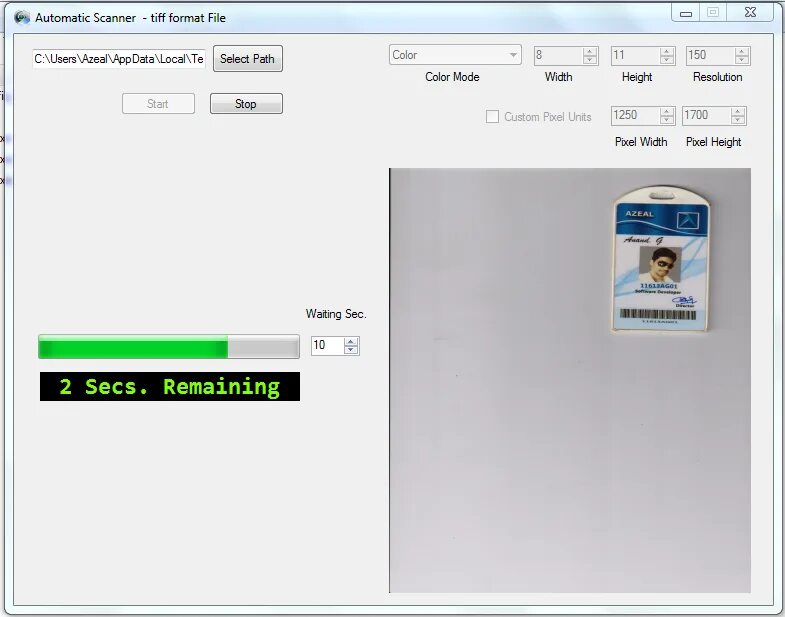Click the '2 Secs. Remaining' countdown display
The image size is (785, 617).
[170, 386]
